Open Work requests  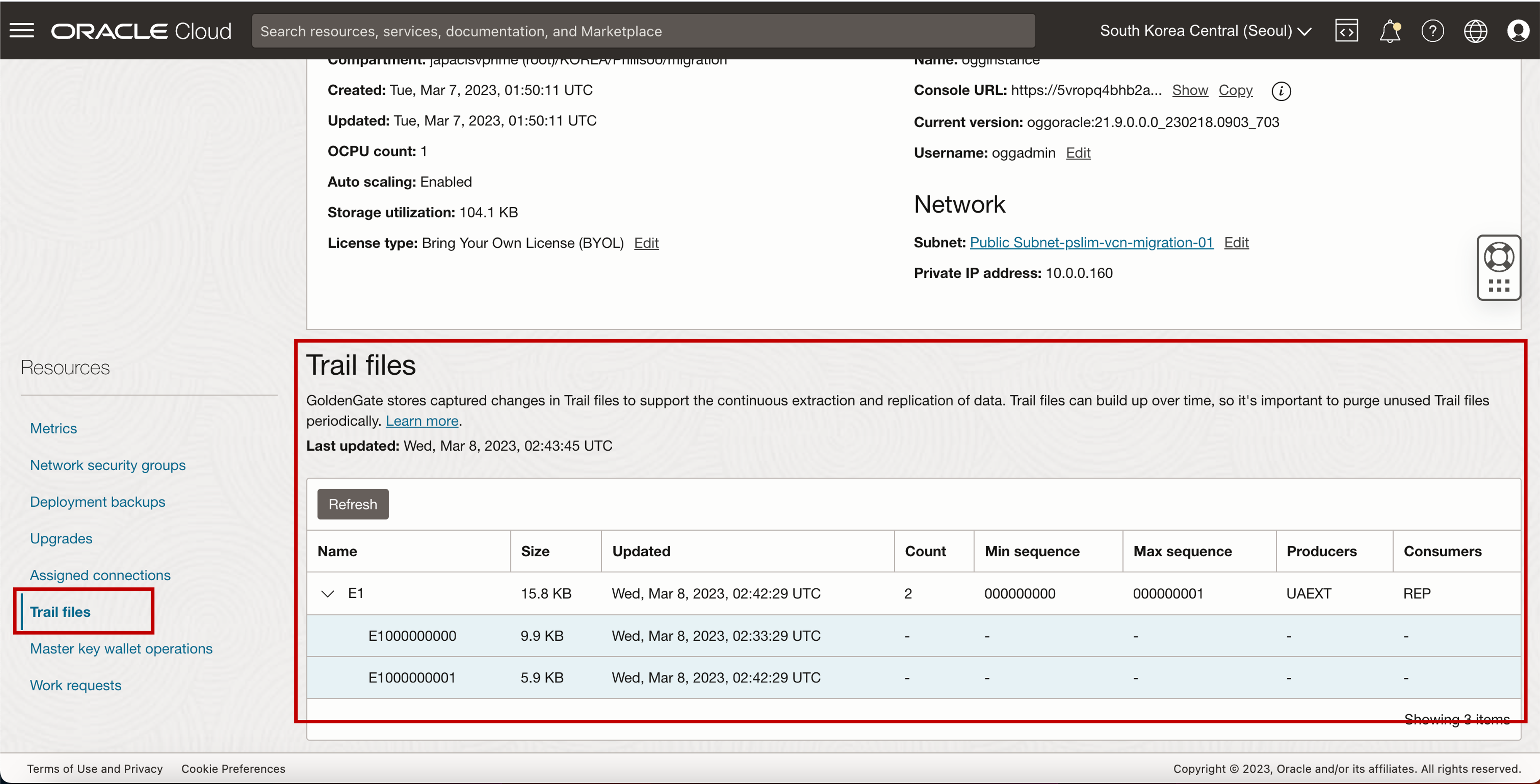pyautogui.click(x=75, y=686)
